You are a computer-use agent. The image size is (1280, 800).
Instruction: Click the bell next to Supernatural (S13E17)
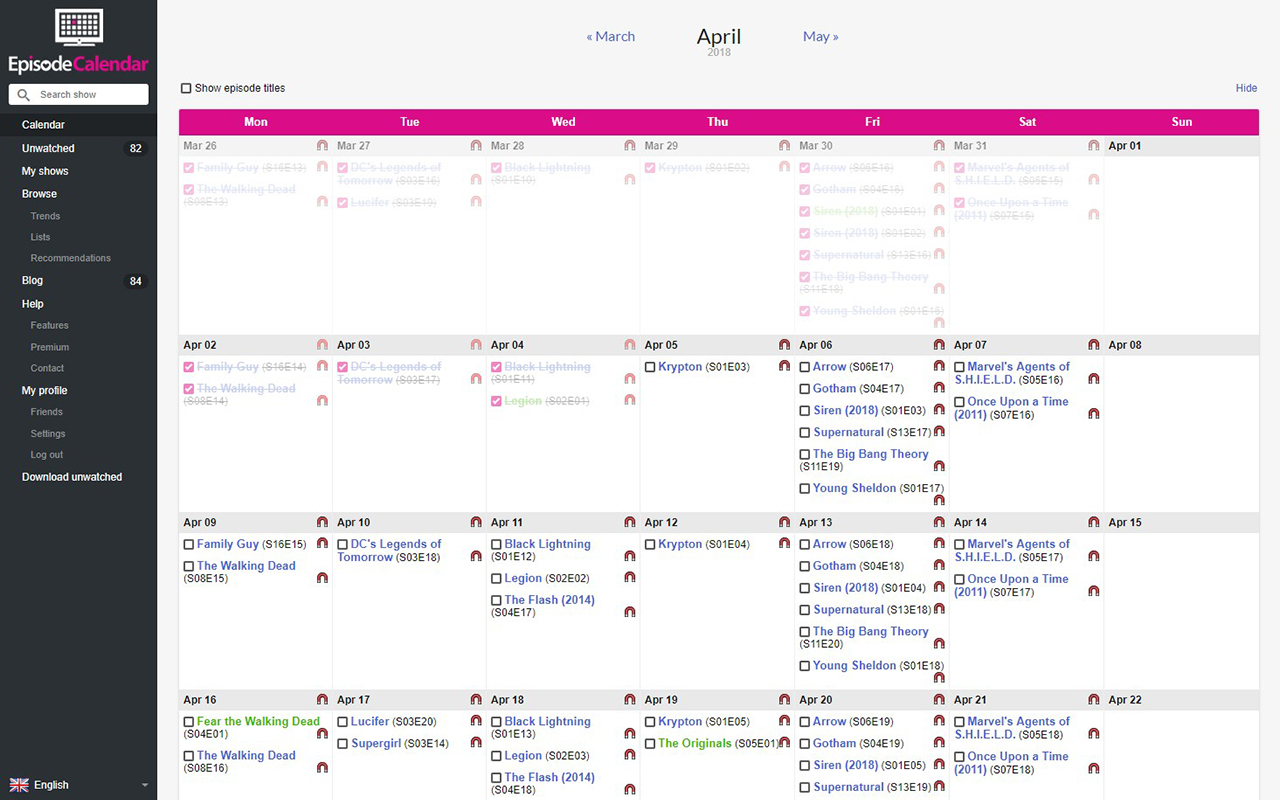(x=938, y=432)
